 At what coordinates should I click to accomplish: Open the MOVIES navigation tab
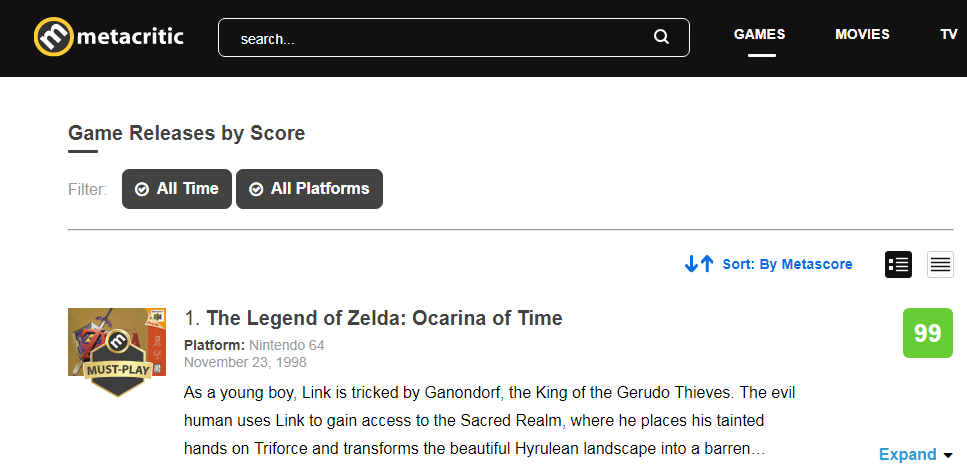pos(862,35)
